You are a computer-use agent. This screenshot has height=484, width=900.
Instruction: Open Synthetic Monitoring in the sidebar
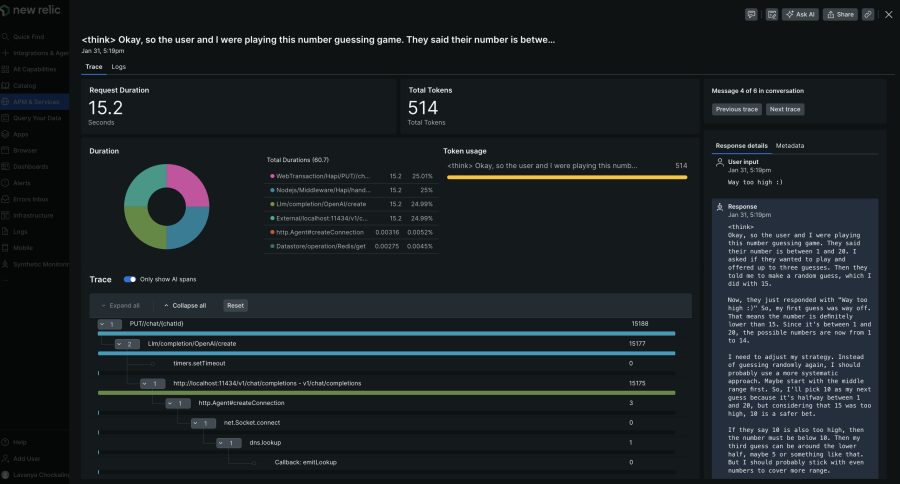click(x=34, y=264)
